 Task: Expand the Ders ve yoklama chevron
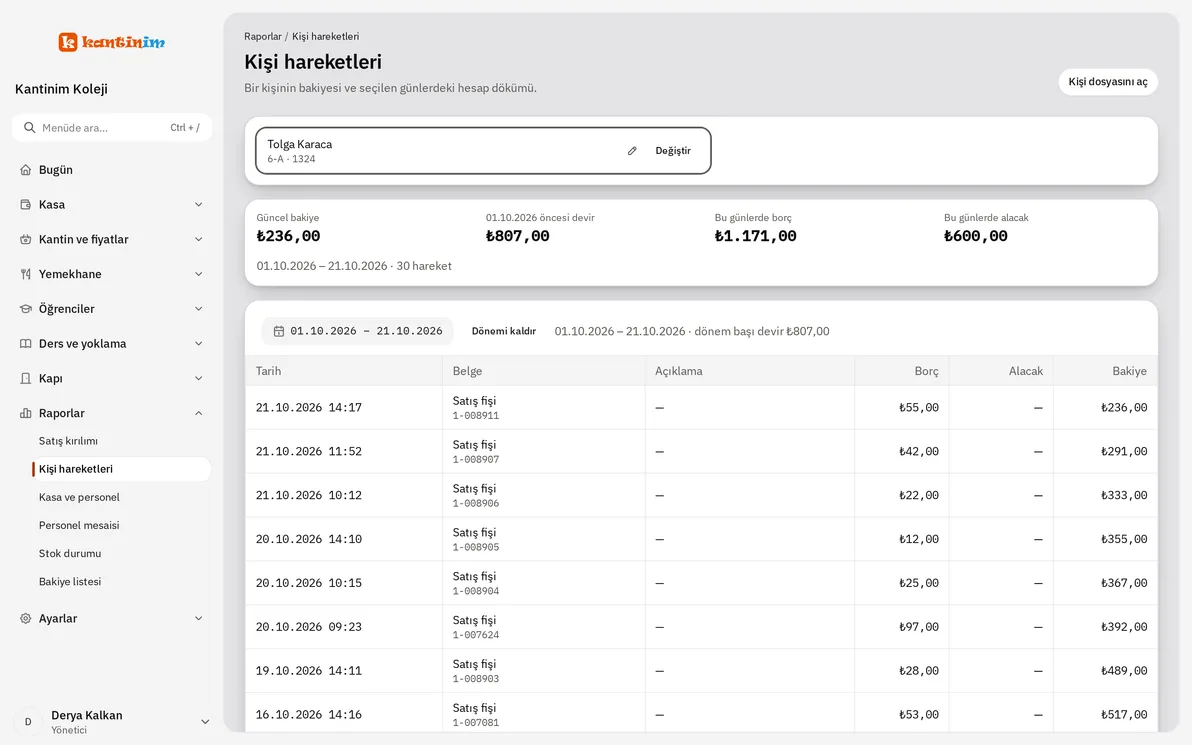click(198, 344)
